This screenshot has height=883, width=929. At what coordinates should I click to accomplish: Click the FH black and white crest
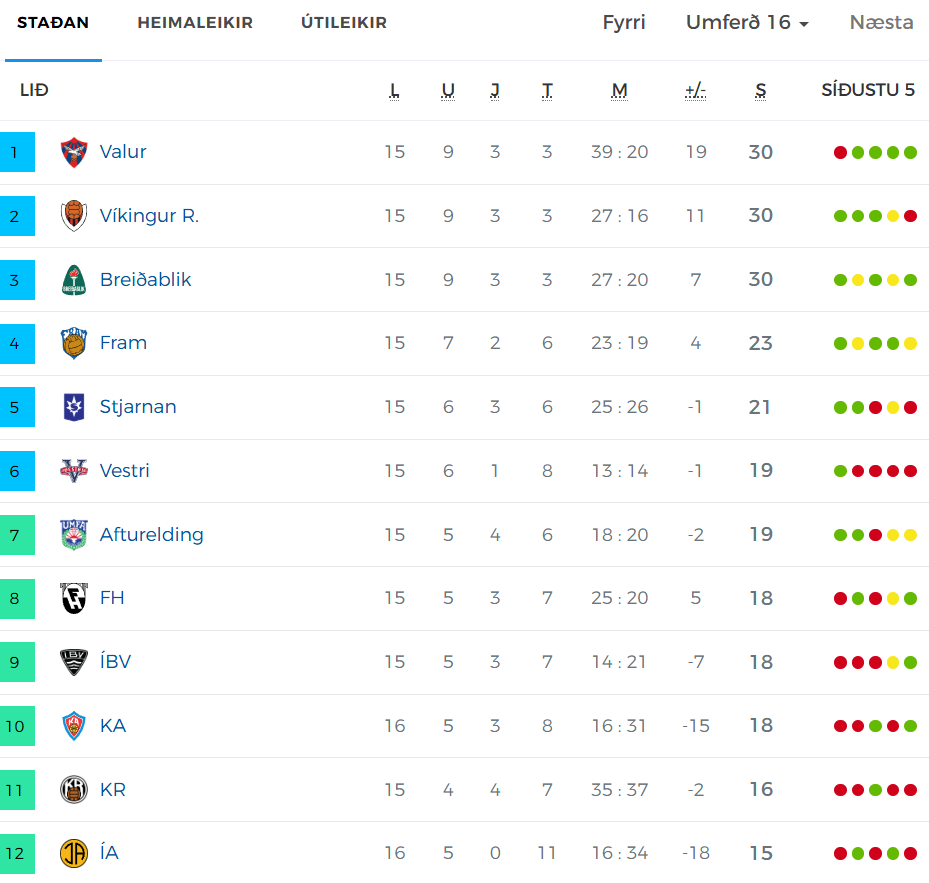click(x=74, y=598)
